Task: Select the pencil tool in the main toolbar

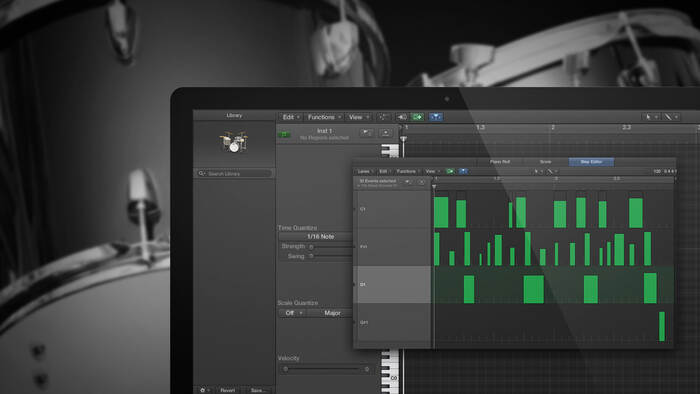Action: 668,117
